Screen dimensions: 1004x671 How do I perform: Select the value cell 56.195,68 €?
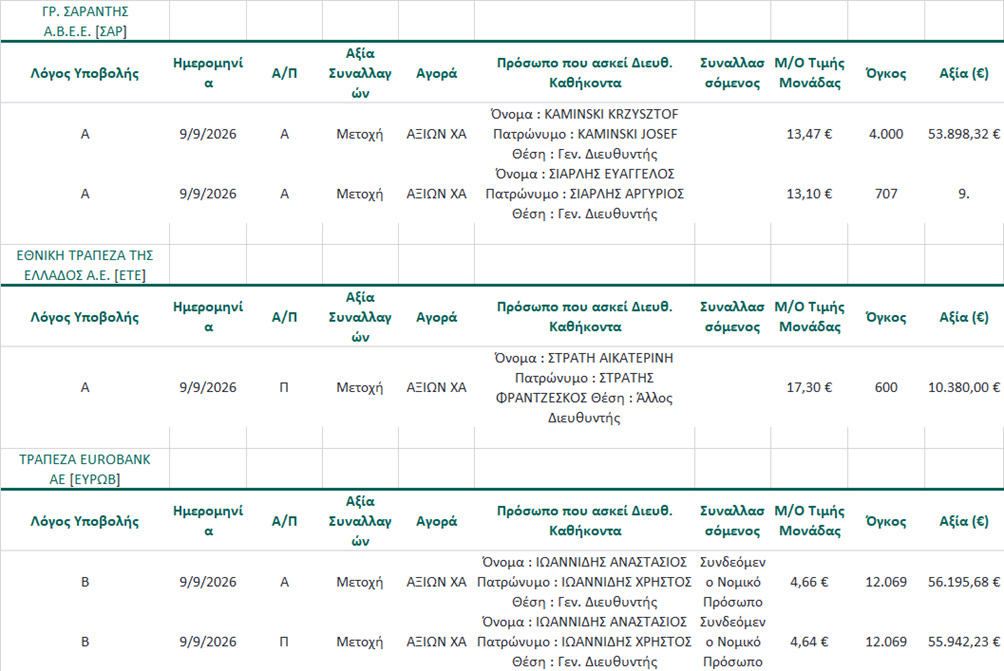pos(964,582)
